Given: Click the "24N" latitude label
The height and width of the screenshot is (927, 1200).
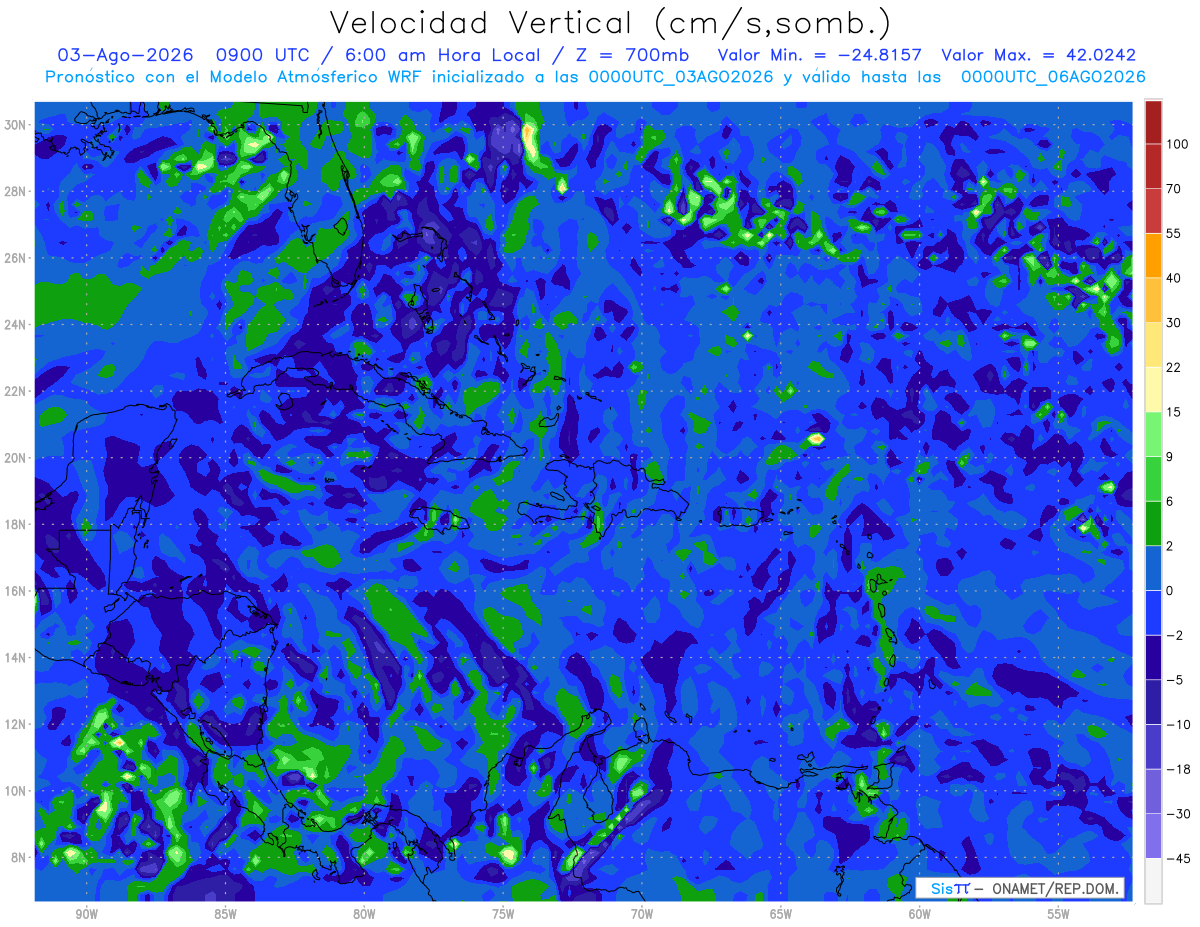Looking at the screenshot, I should [x=15, y=325].
